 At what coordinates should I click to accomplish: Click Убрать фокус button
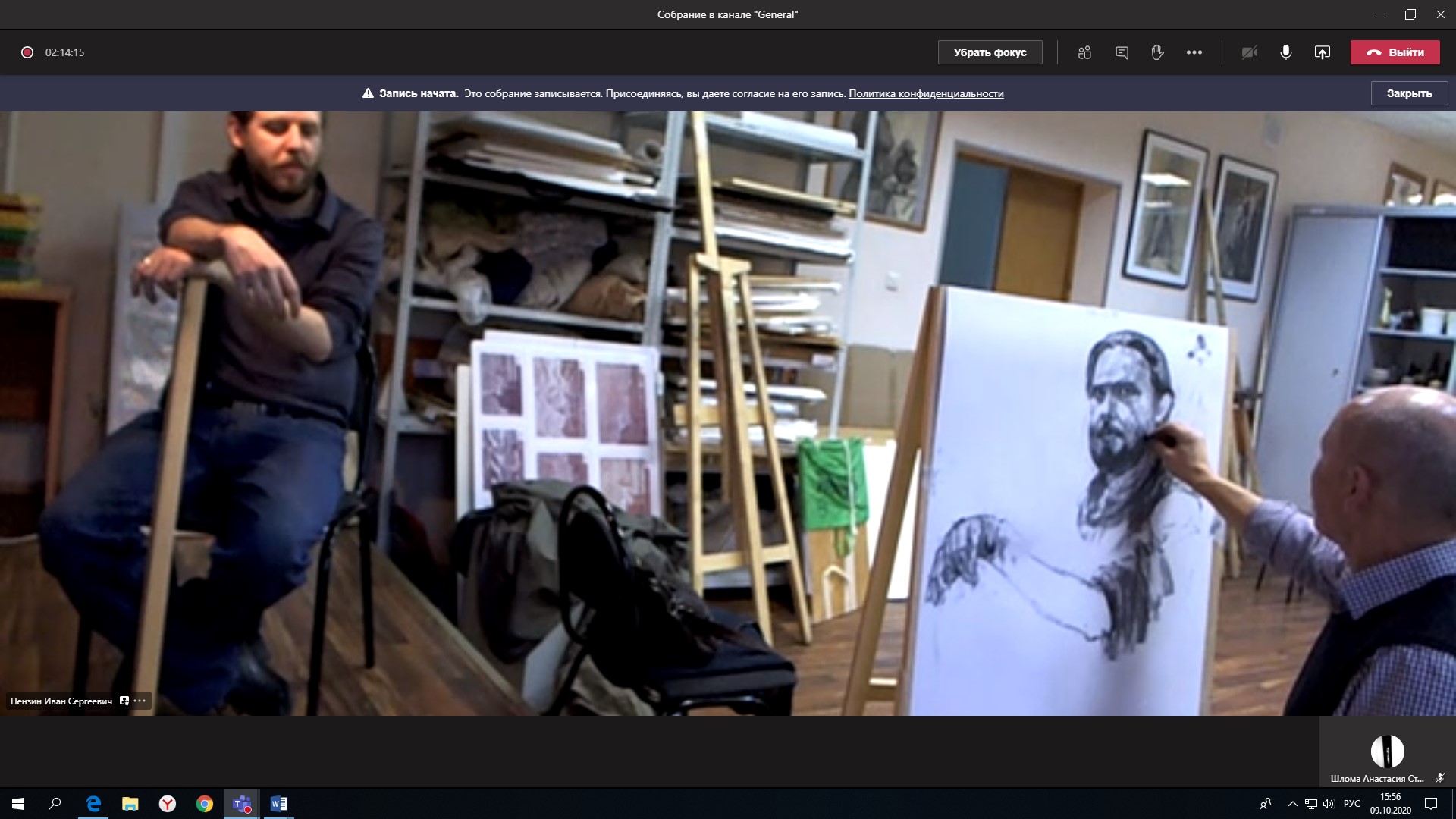990,52
